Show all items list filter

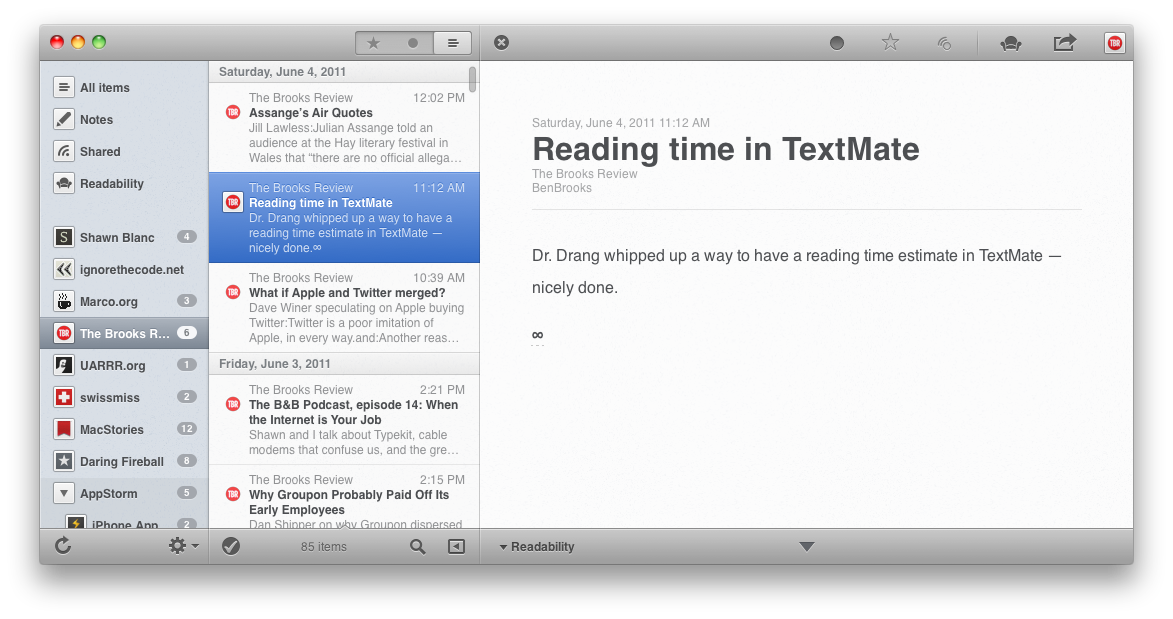point(453,43)
